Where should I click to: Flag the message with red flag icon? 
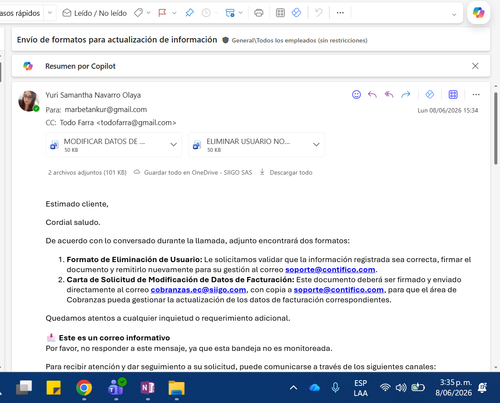point(162,13)
